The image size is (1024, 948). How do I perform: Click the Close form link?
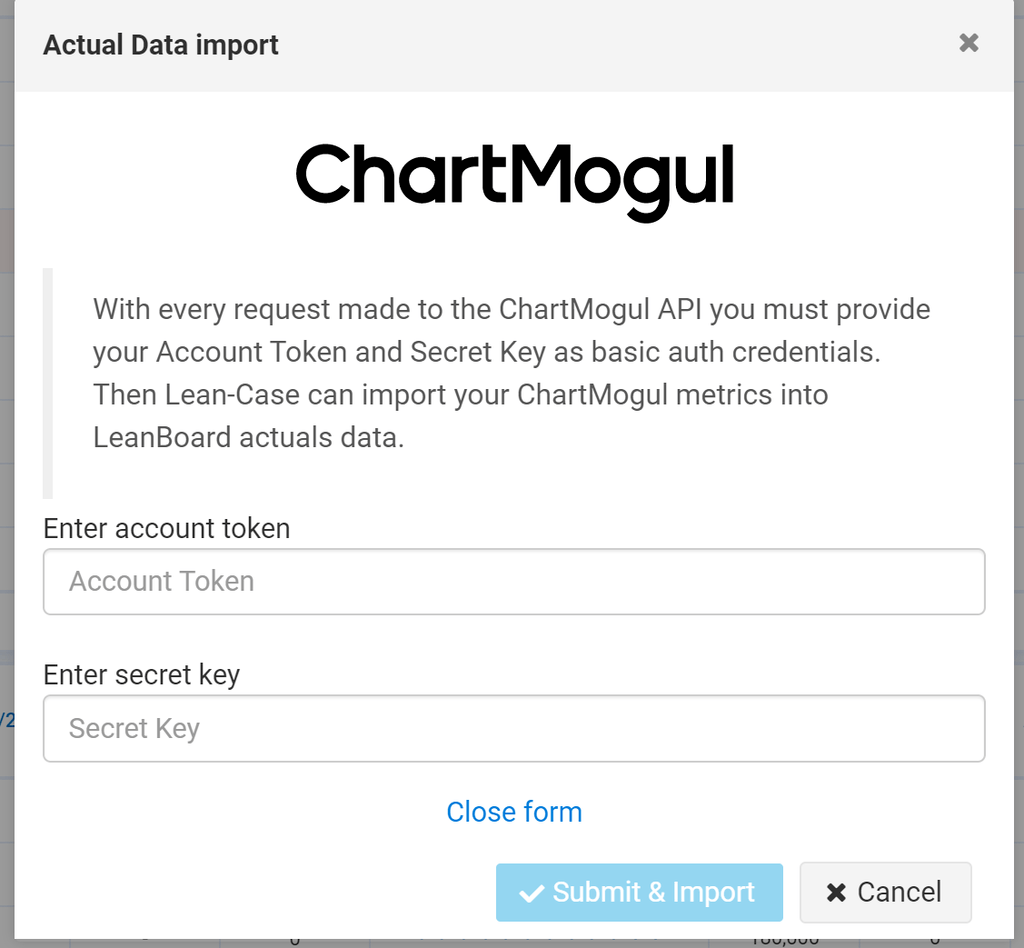pyautogui.click(x=514, y=812)
